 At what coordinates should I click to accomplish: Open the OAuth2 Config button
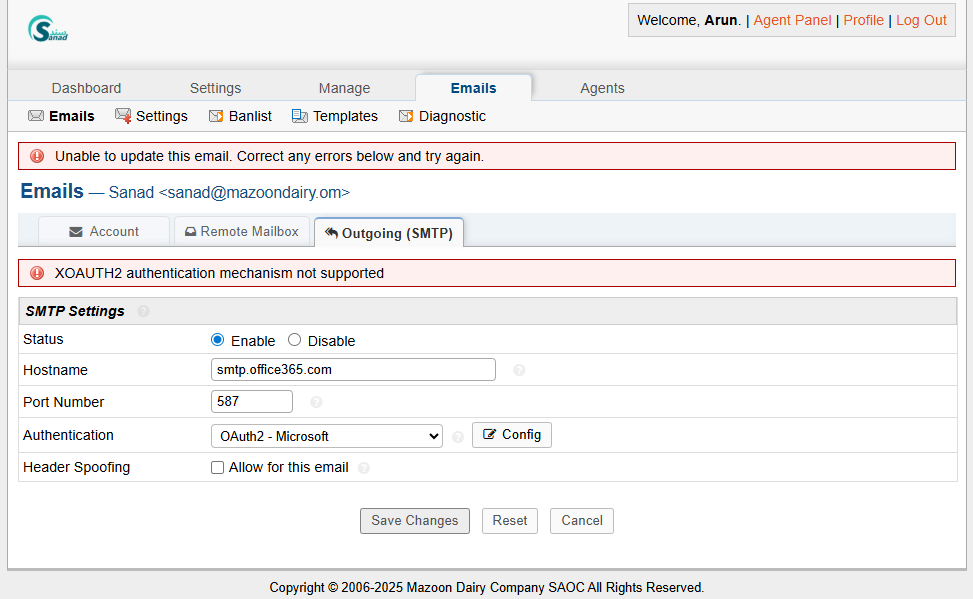tap(511, 435)
